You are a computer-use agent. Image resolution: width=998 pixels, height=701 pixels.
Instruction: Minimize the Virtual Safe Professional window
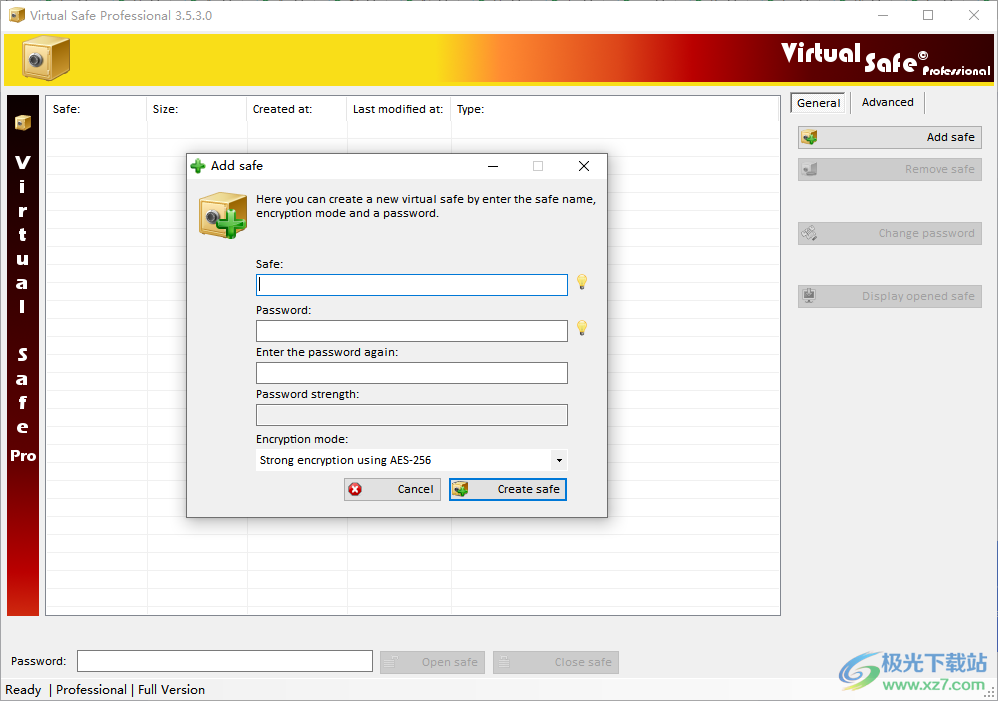click(x=883, y=15)
